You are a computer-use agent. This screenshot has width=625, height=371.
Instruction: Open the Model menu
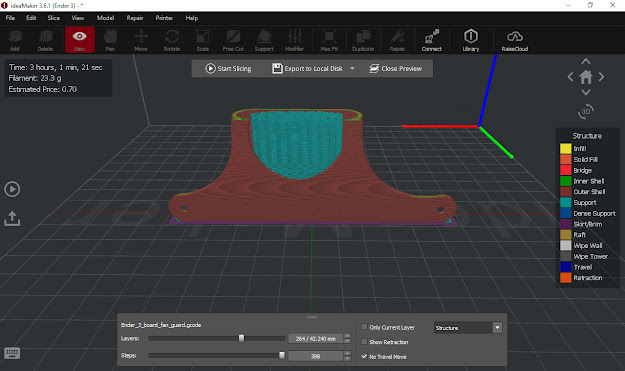point(105,18)
